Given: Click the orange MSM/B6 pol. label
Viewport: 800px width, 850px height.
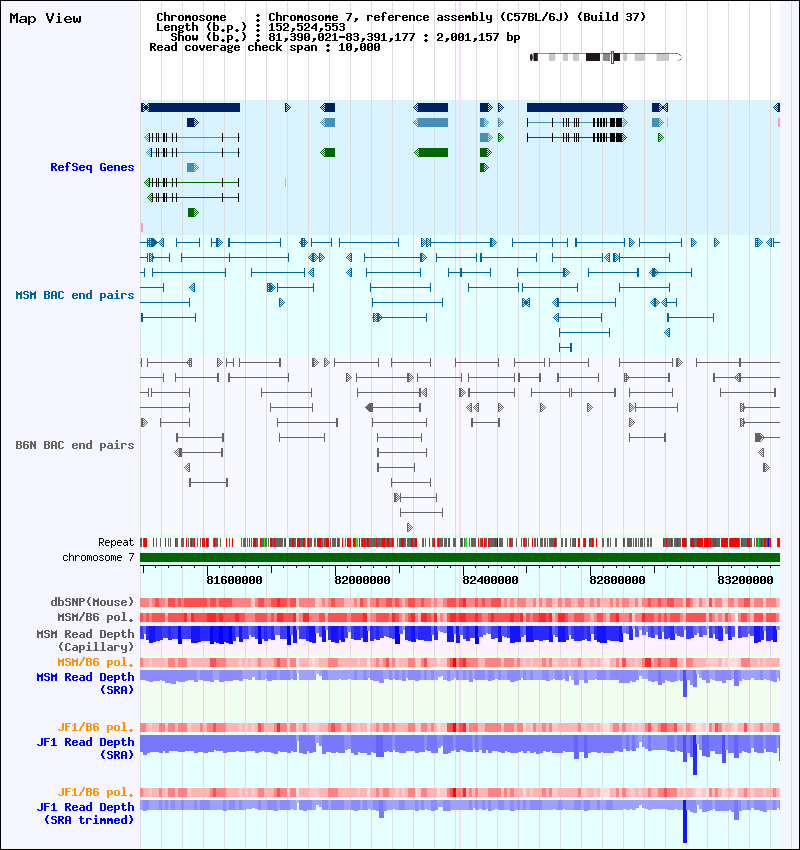Looking at the screenshot, I should pyautogui.click(x=95, y=662).
